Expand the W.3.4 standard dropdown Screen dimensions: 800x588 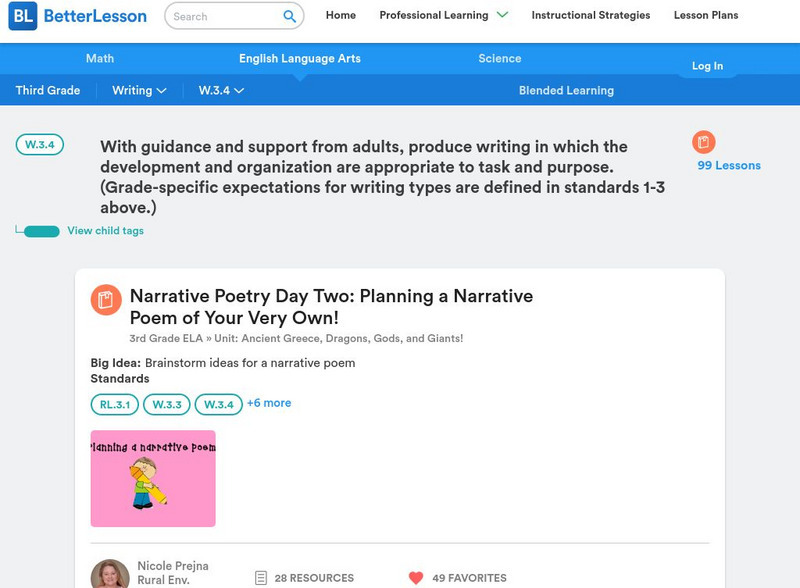click(221, 90)
